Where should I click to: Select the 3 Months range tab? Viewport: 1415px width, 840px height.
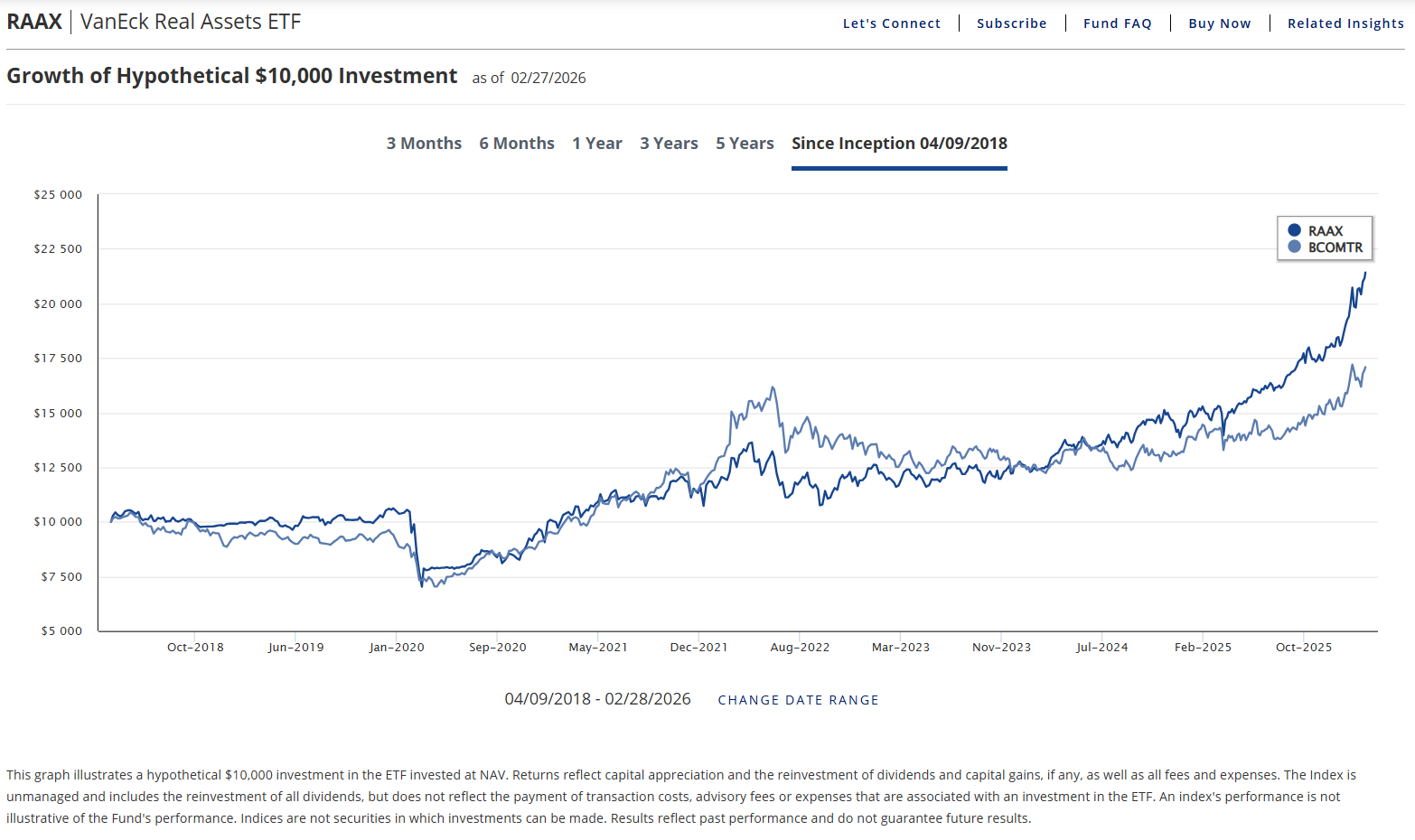424,144
